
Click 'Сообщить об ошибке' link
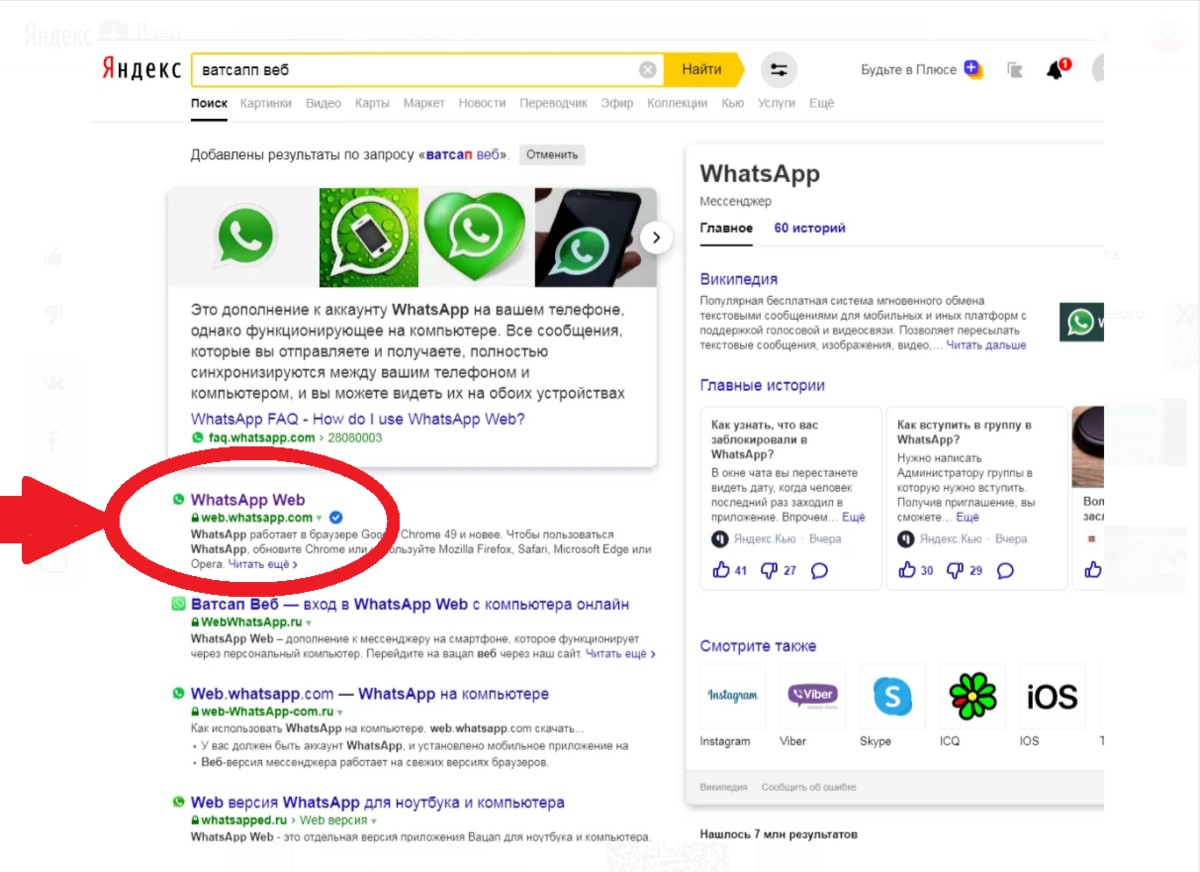pos(809,788)
